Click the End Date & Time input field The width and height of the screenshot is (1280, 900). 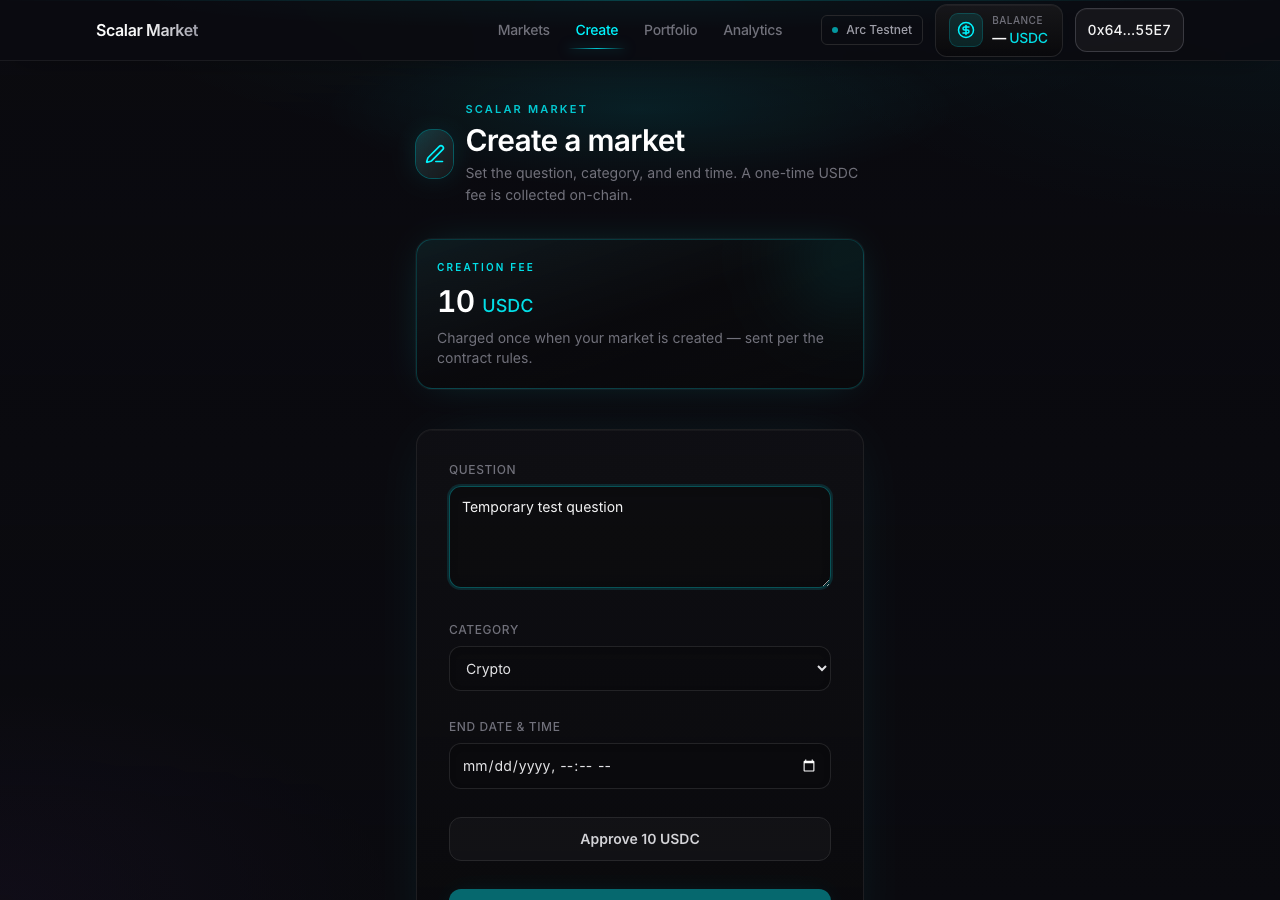(x=640, y=766)
